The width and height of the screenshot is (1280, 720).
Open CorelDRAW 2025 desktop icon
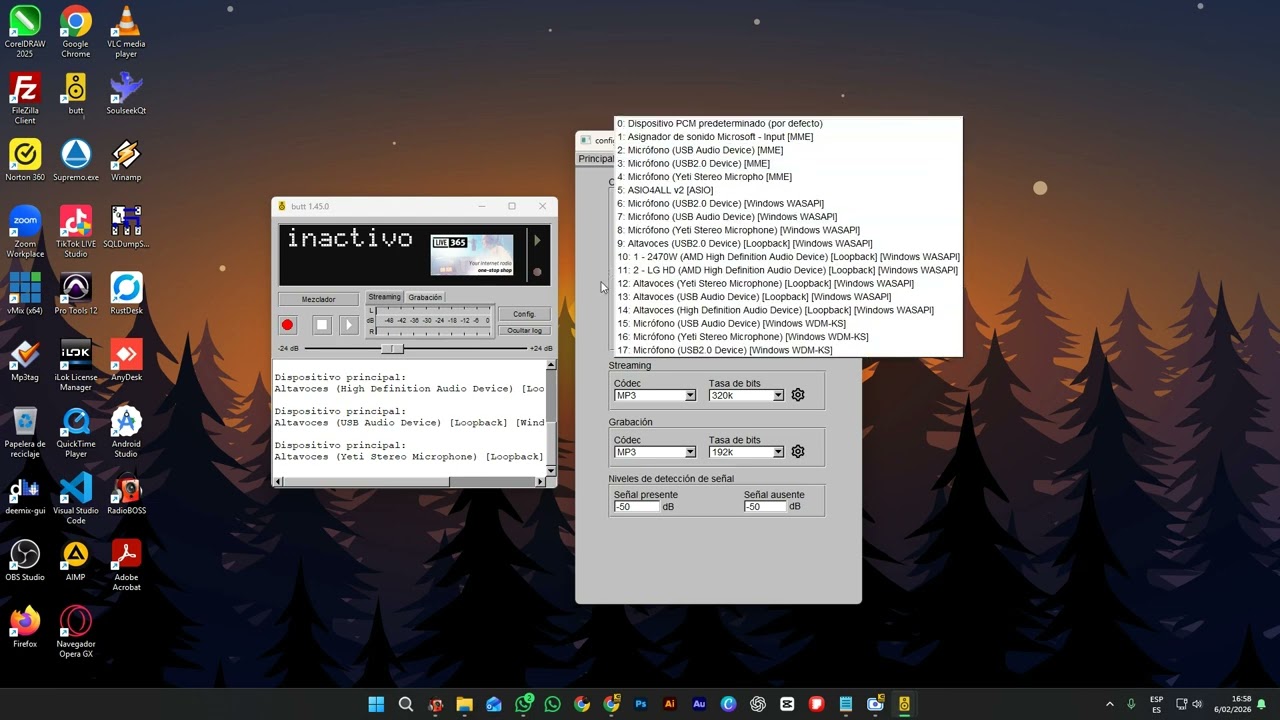pos(25,32)
